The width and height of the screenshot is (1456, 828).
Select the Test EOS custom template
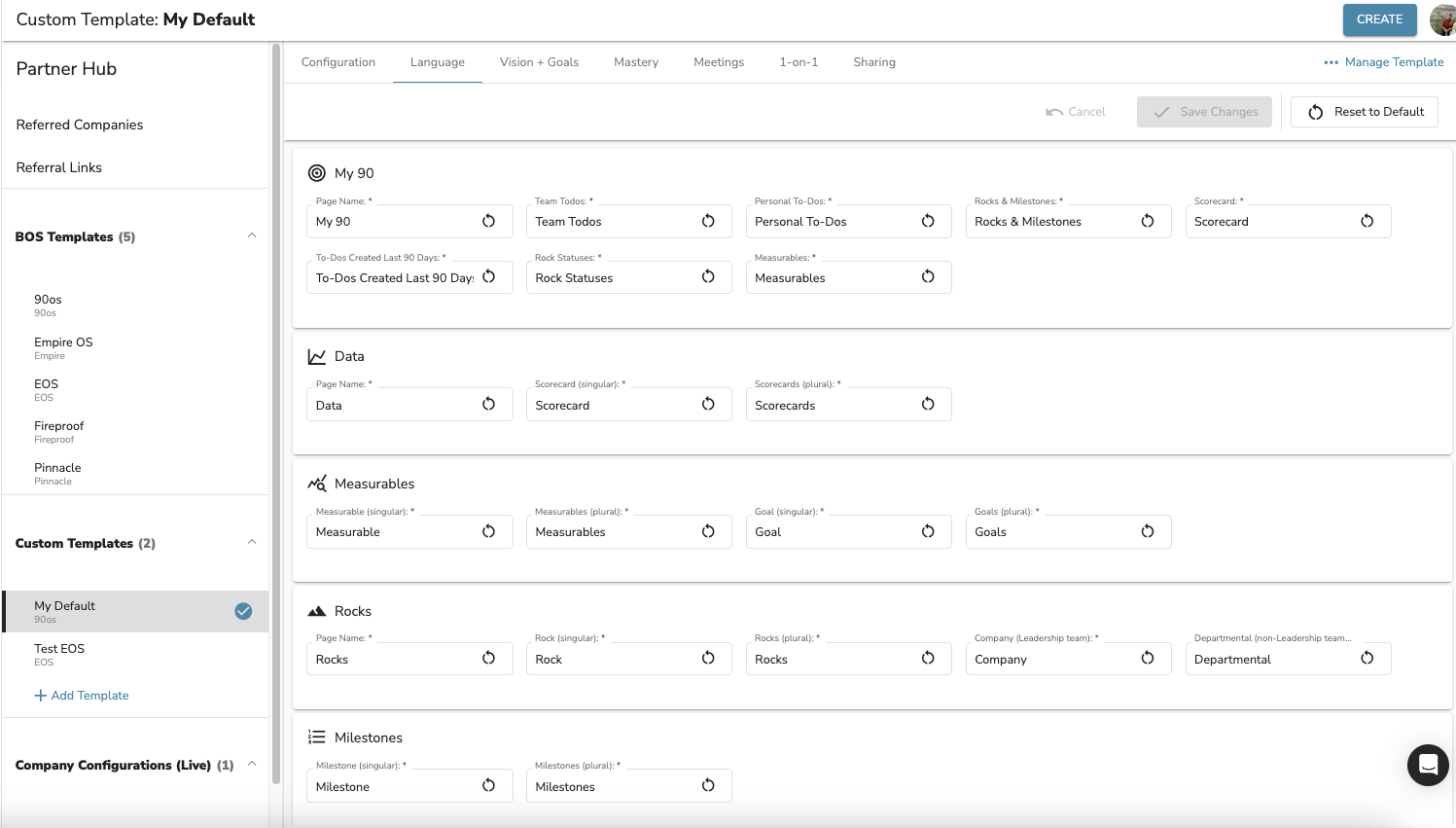[x=135, y=655]
